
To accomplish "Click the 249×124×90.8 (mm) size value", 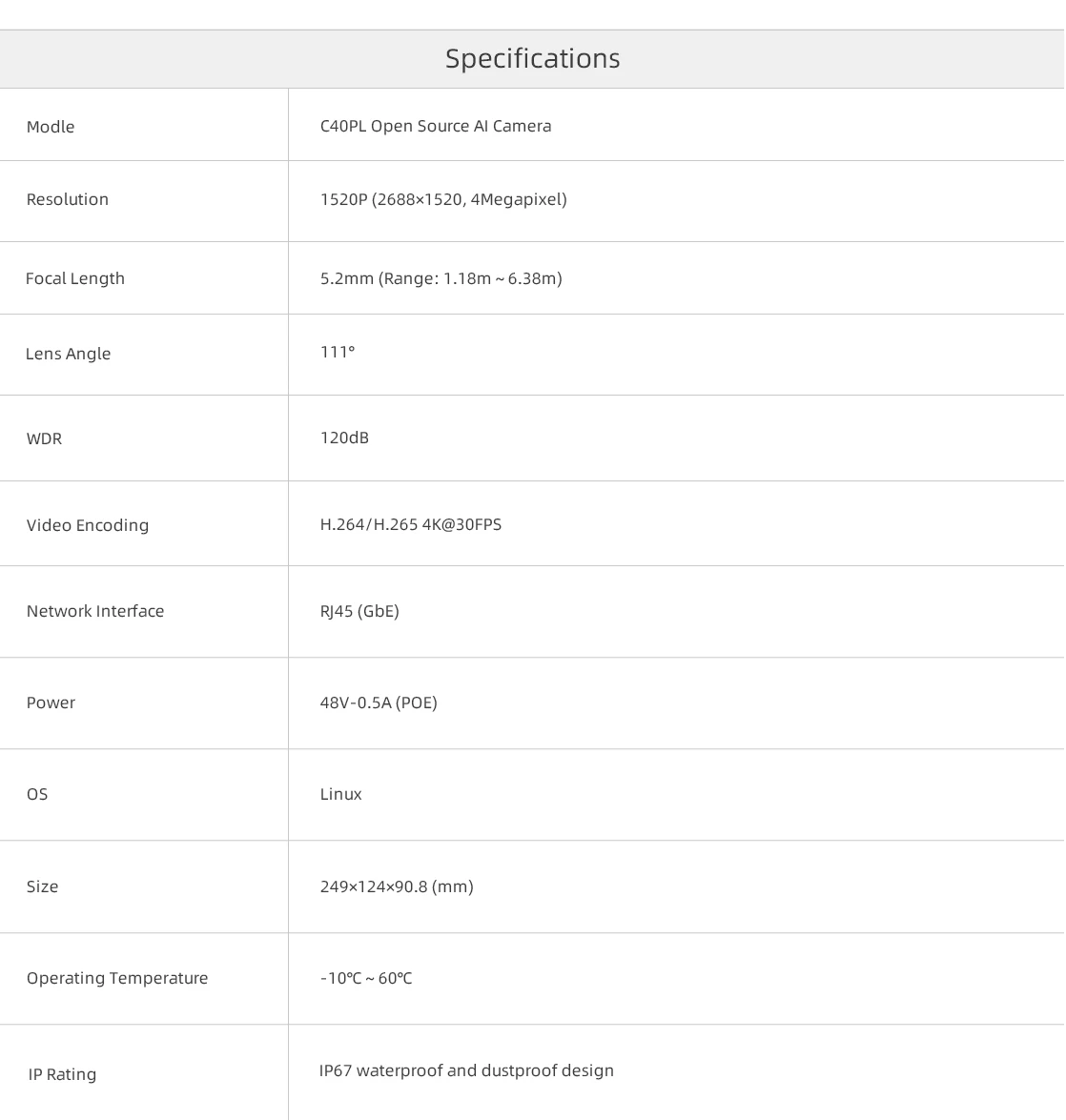I will point(397,886).
